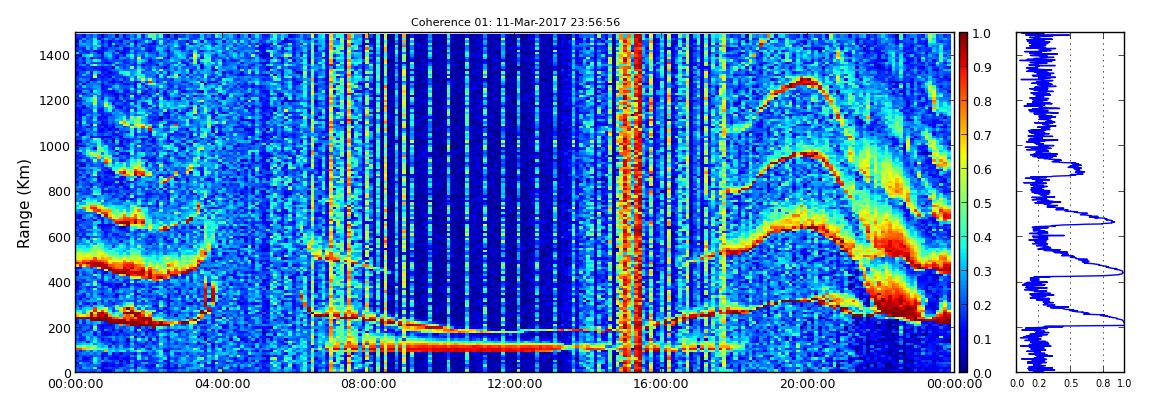Click the red vertical stripe just before 16:00:00
Viewport: 1150px width, 407px height.
pyautogui.click(x=637, y=202)
